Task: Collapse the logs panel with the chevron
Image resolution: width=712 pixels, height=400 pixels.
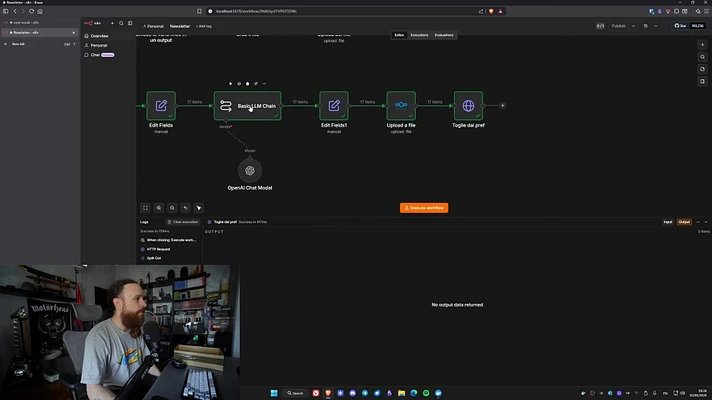Action: pyautogui.click(x=706, y=222)
